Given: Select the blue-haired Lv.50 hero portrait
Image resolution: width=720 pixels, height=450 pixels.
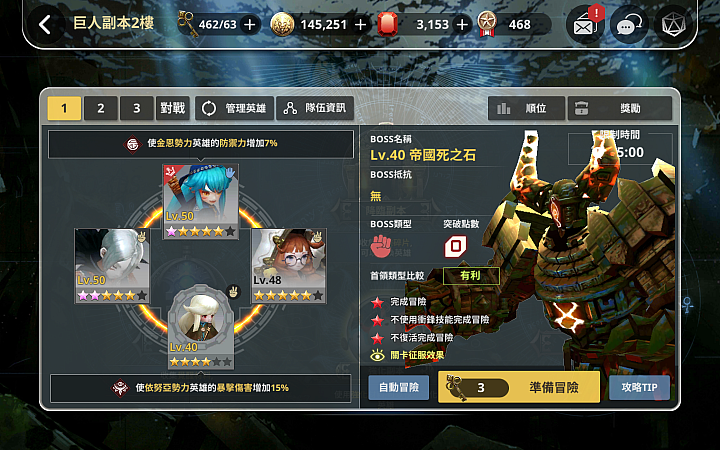Looking at the screenshot, I should (x=201, y=202).
